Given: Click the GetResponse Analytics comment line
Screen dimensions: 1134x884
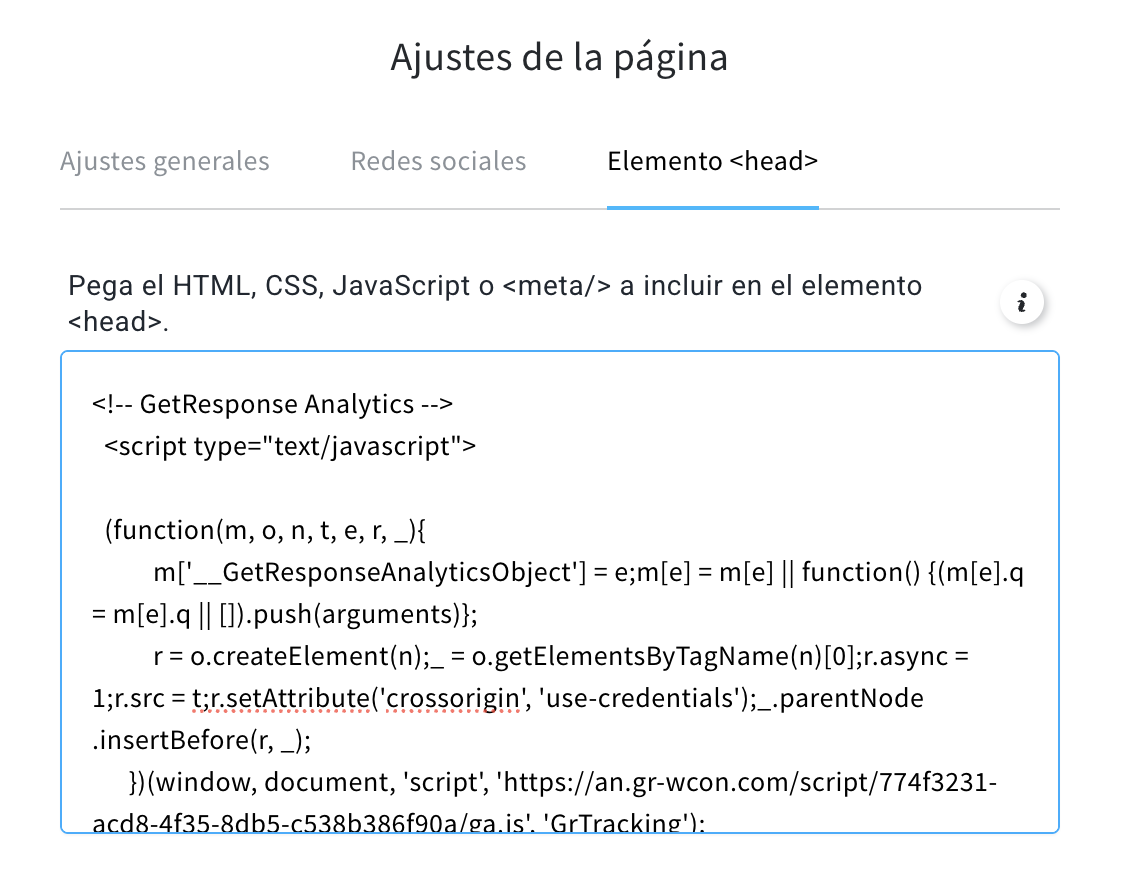Looking at the screenshot, I should [272, 404].
